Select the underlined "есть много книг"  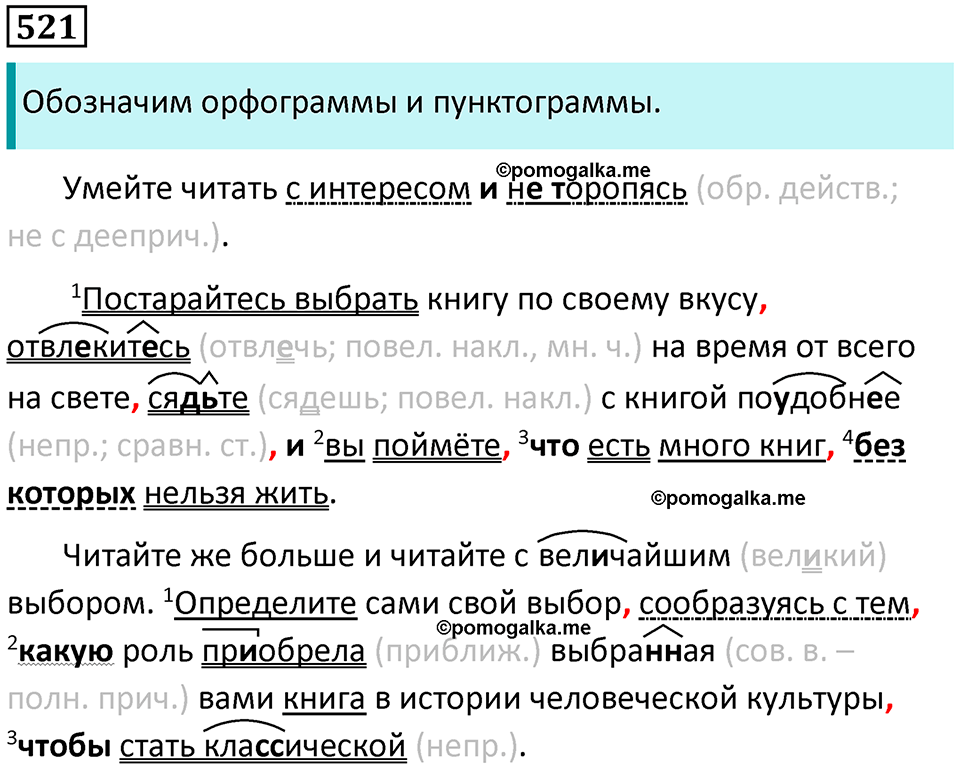click(707, 447)
